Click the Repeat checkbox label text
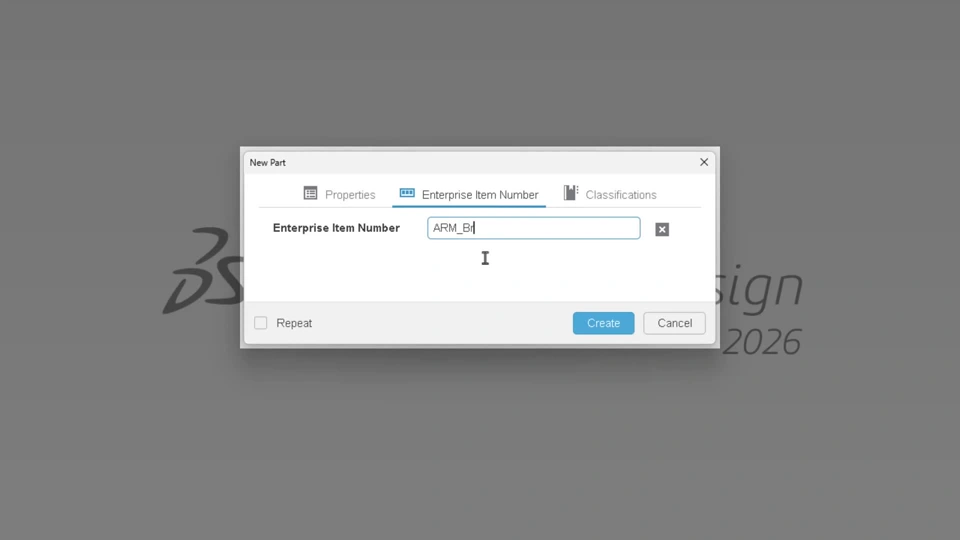This screenshot has height=540, width=960. coord(294,323)
